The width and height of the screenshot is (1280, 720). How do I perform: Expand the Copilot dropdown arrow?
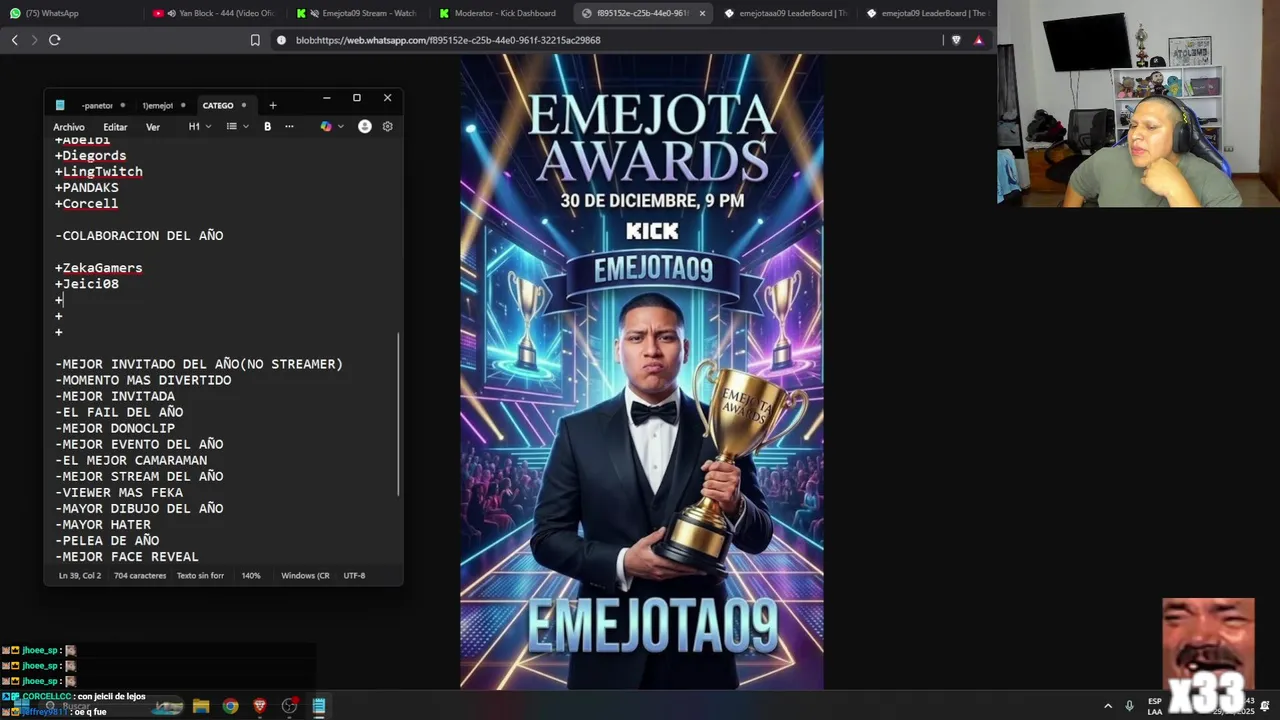[x=341, y=127]
